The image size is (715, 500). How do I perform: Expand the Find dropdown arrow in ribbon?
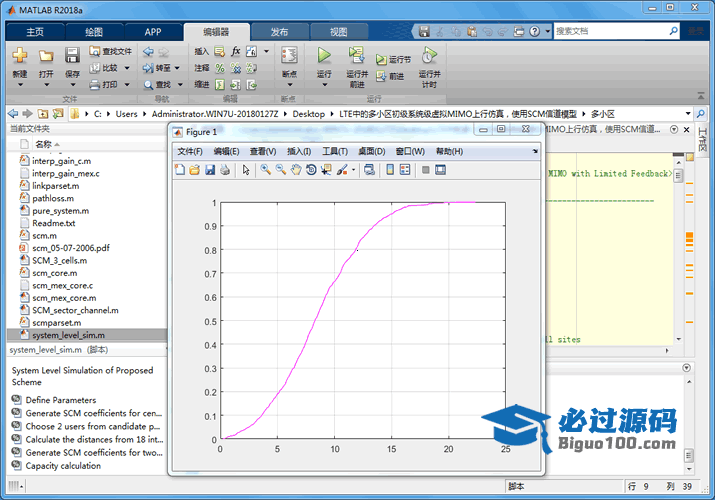pos(180,85)
